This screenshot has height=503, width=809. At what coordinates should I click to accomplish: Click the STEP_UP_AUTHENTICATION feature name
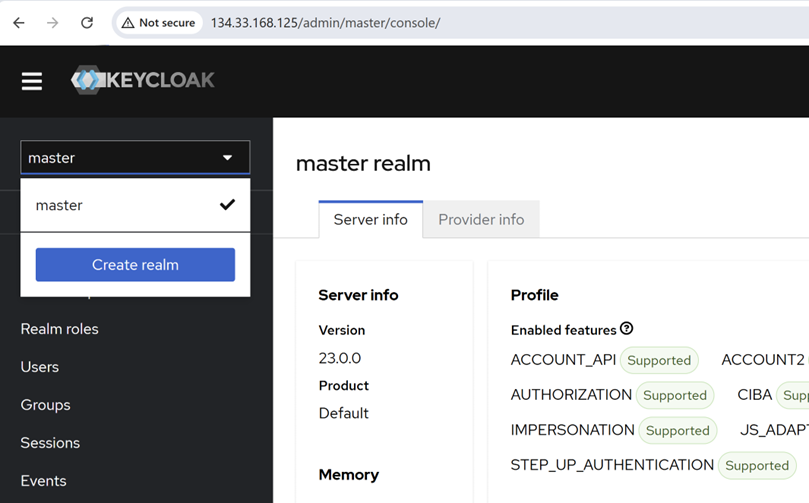[x=612, y=465]
